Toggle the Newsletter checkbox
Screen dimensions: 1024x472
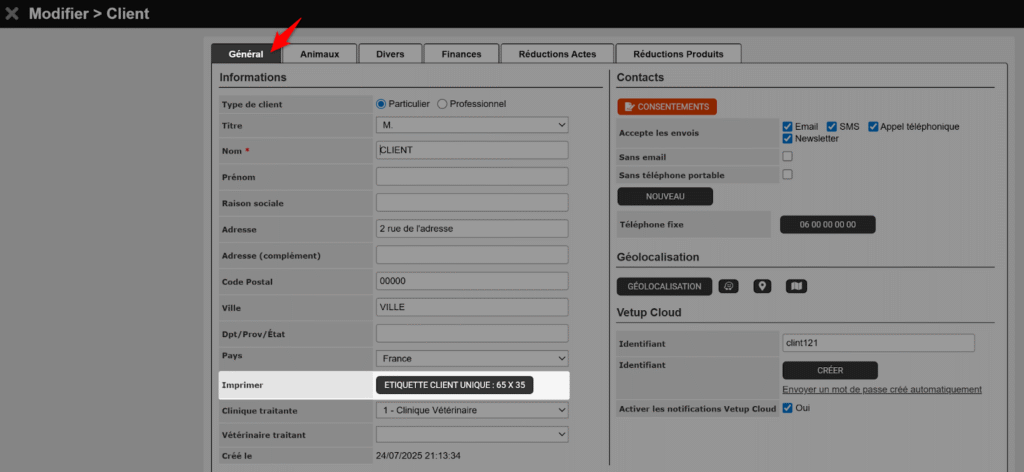[788, 139]
